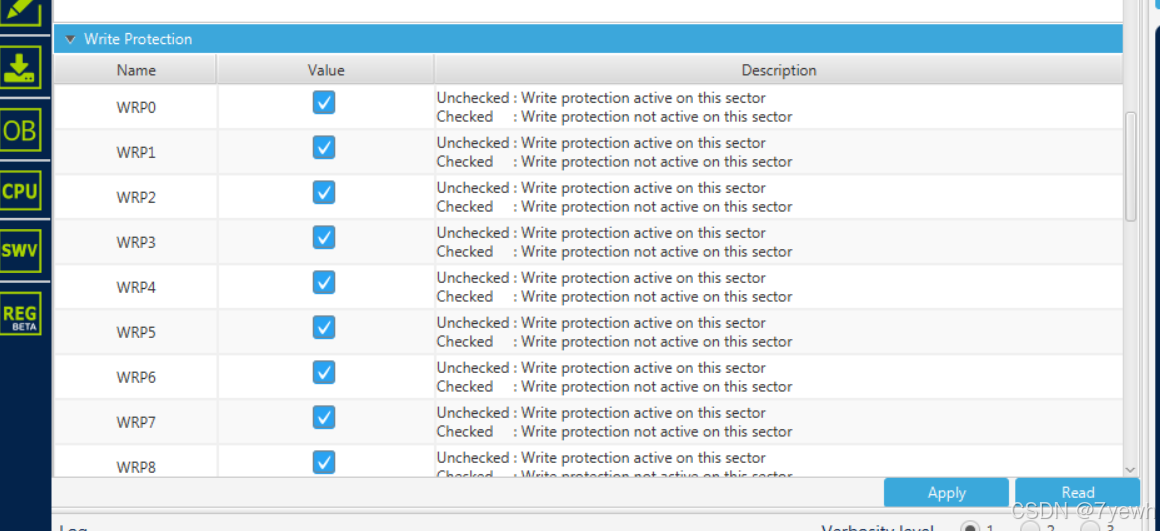Click the Read button
The image size is (1160, 531).
pyautogui.click(x=1077, y=493)
